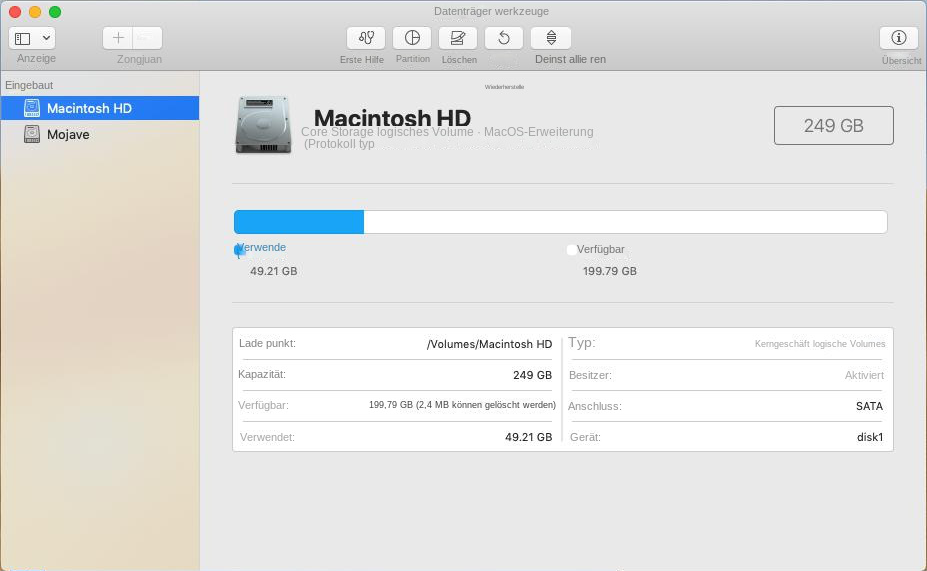Click the white available-space bar segment
The width and height of the screenshot is (927, 571).
625,222
